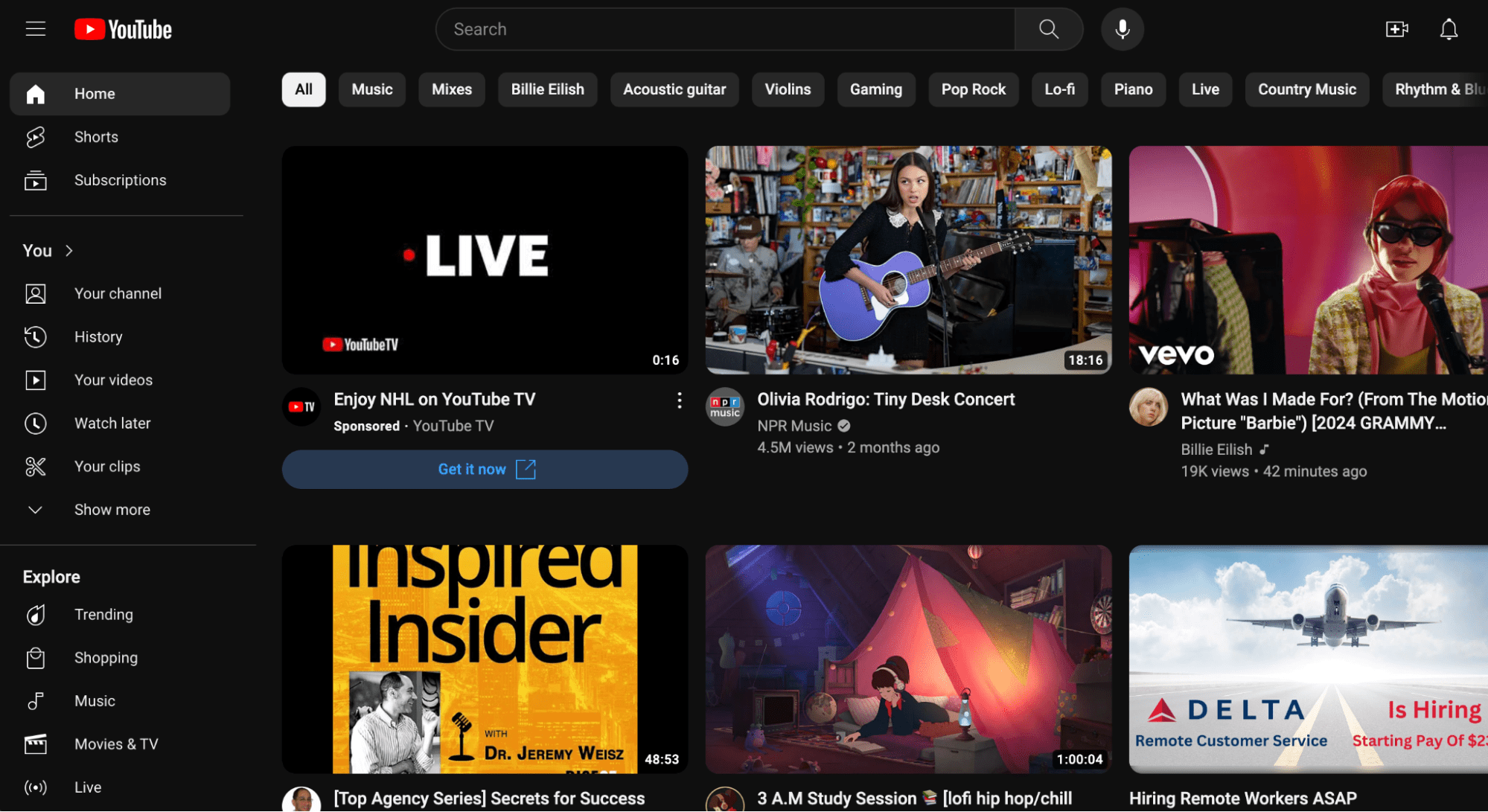Viewport: 1488px width, 812px height.
Task: Click the Your clips scissors icon
Action: click(36, 466)
